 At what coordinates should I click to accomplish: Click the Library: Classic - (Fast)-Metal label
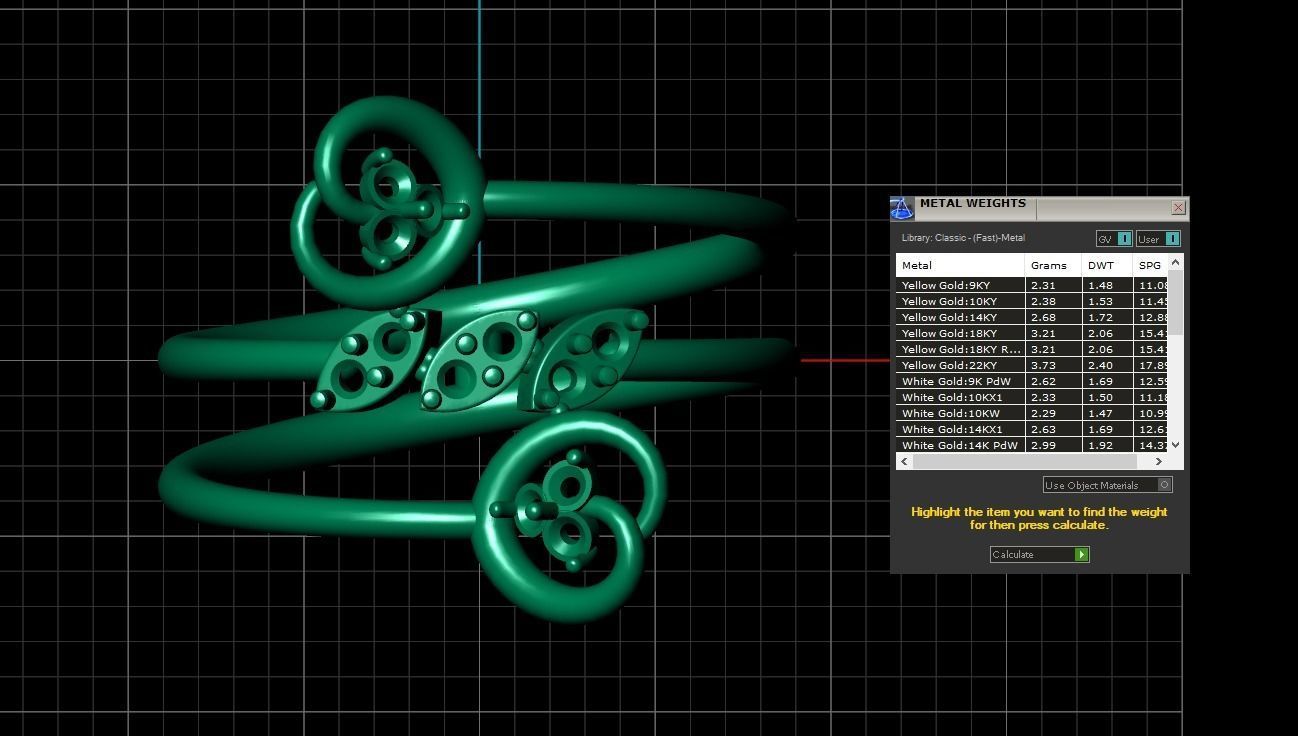point(963,238)
